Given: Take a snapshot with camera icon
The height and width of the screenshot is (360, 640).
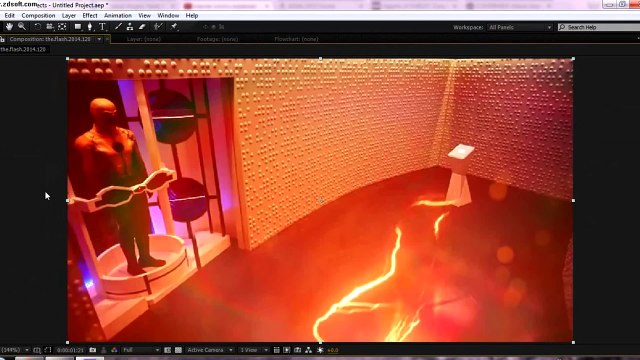Looking at the screenshot, I should [93, 350].
